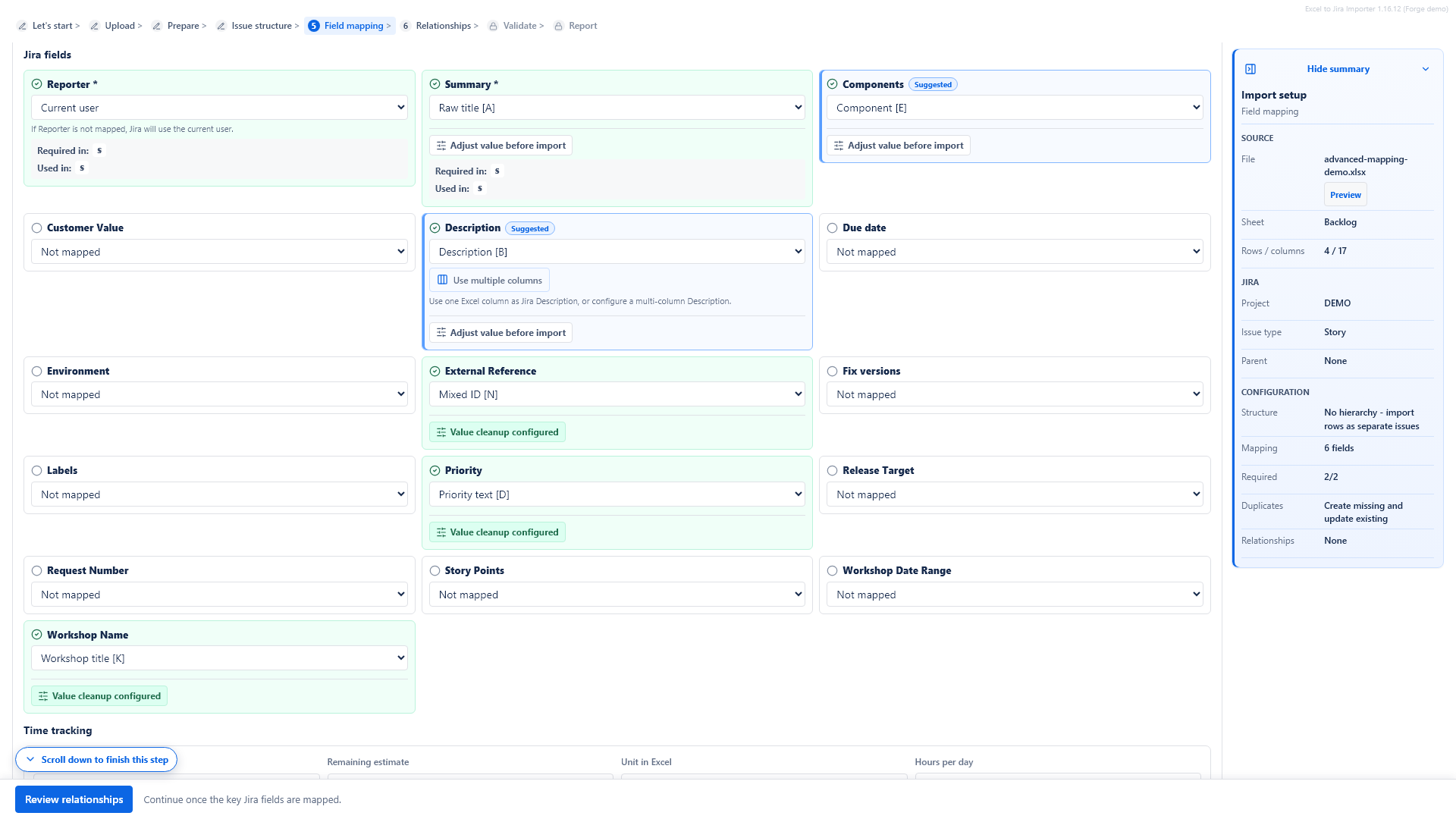Click chevron icon in Scroll down hint
The height and width of the screenshot is (819, 1456).
point(30,759)
